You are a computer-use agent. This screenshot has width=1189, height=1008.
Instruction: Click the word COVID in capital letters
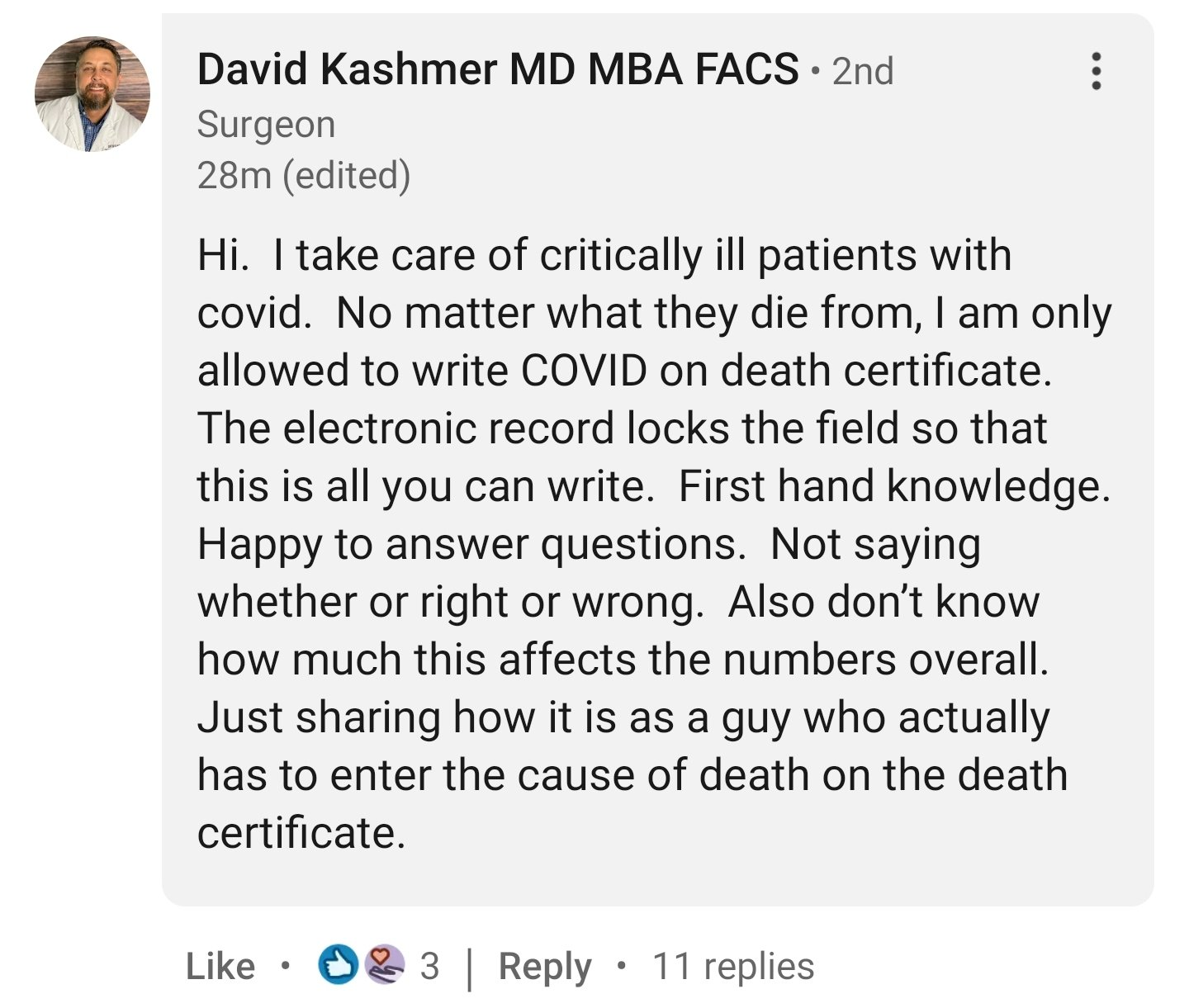(x=584, y=371)
